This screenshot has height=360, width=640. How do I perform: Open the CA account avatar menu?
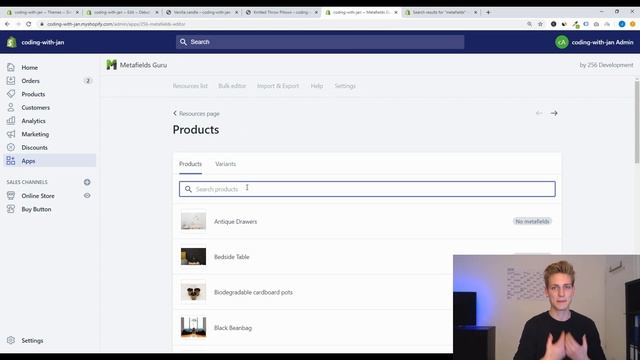pyautogui.click(x=562, y=42)
